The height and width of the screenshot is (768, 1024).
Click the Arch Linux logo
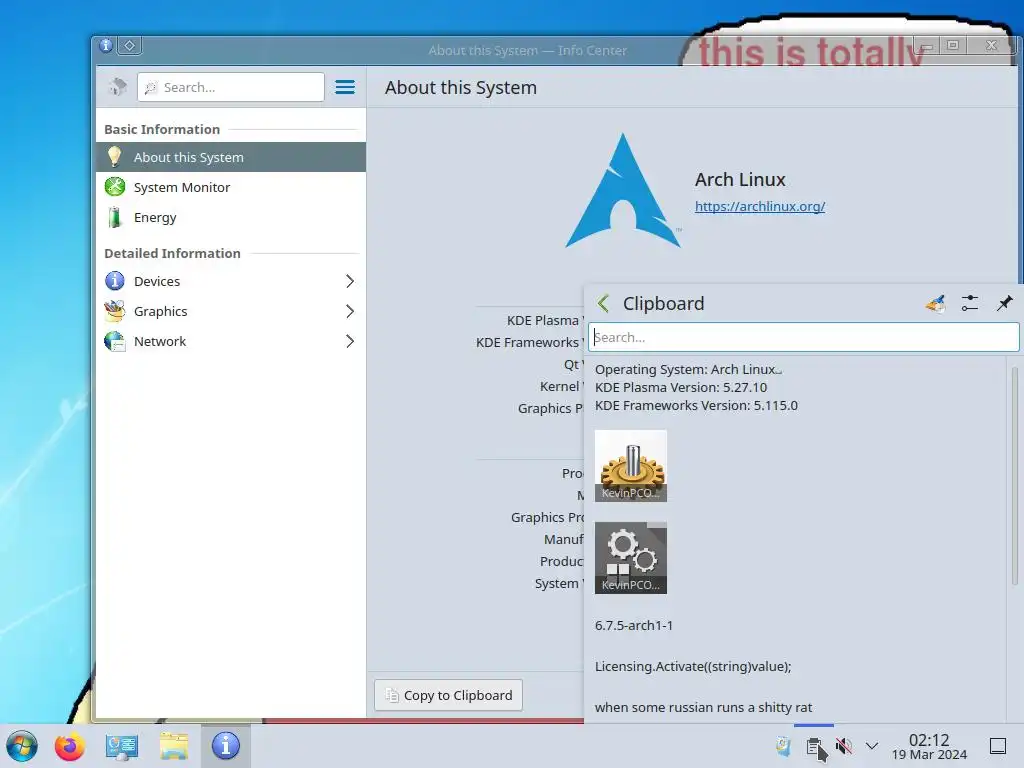623,191
